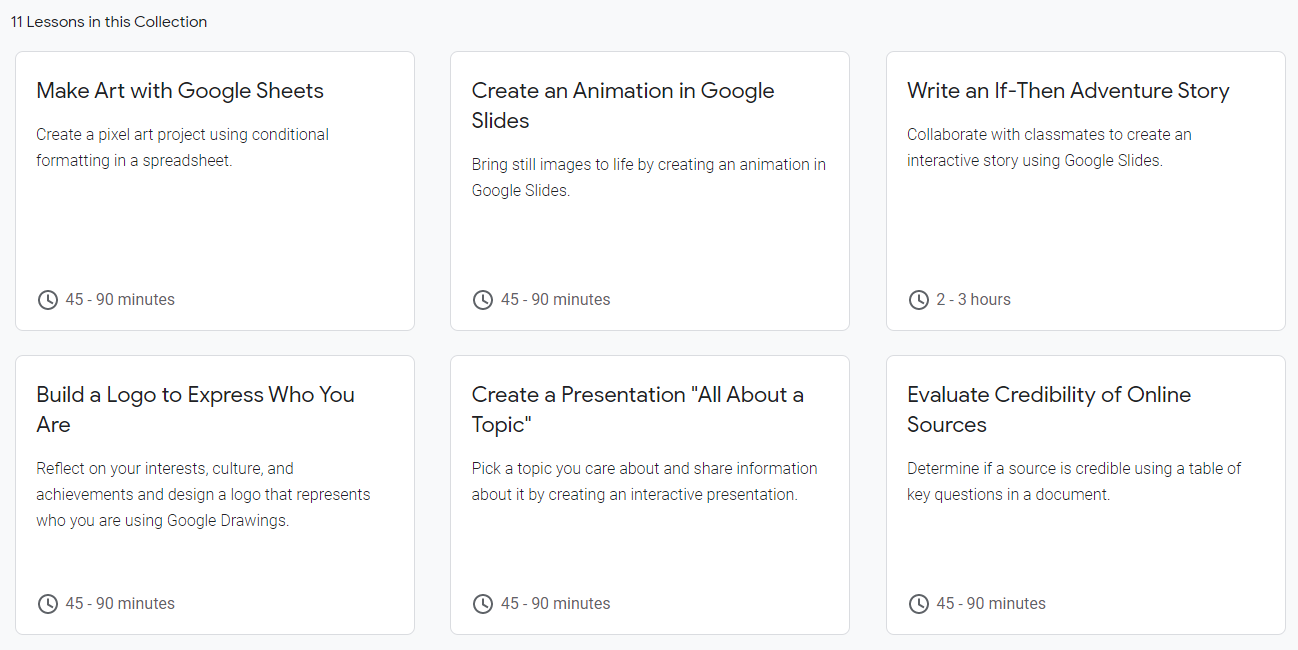Click "Collaborate with classmates" description text
Image resolution: width=1298 pixels, height=650 pixels.
pyautogui.click(x=1049, y=147)
